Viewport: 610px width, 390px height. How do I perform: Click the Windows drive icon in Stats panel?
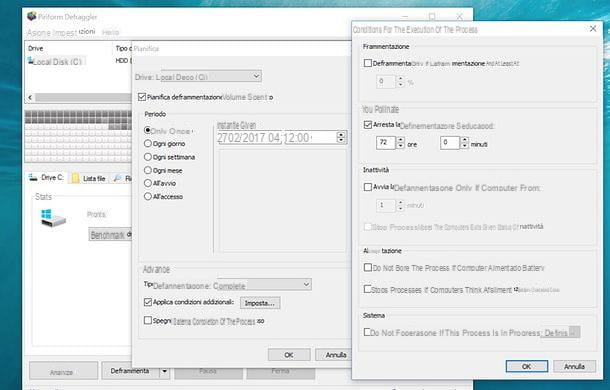53,218
